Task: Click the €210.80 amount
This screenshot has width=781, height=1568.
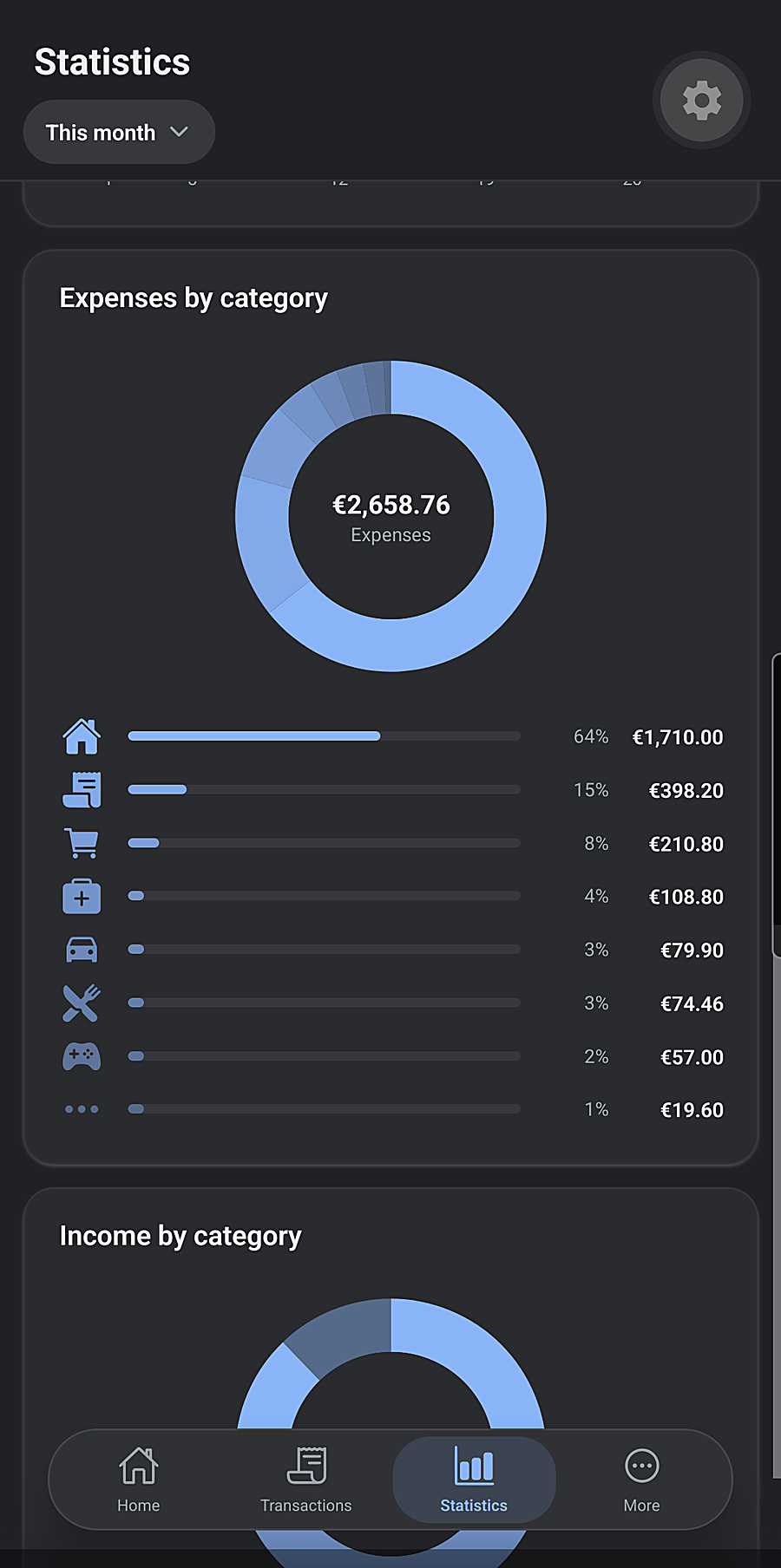Action: coord(686,844)
